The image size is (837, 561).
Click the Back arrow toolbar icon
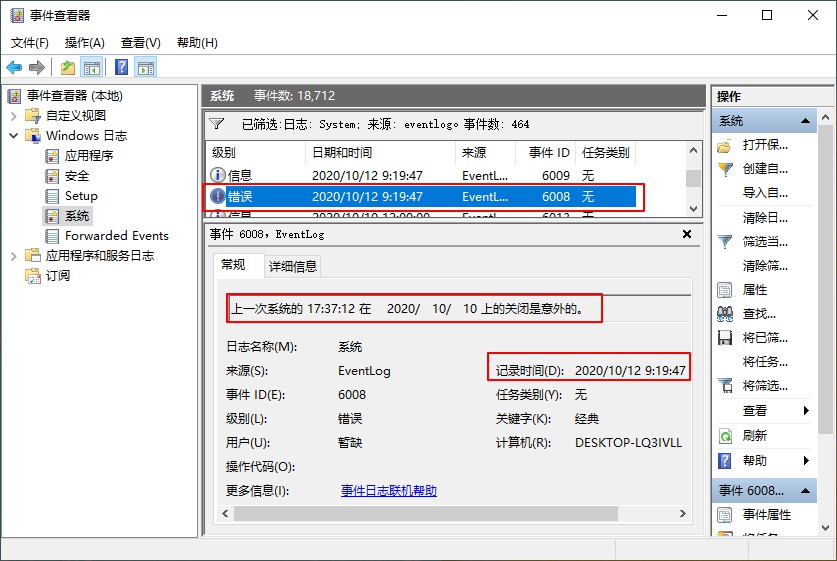coord(14,68)
